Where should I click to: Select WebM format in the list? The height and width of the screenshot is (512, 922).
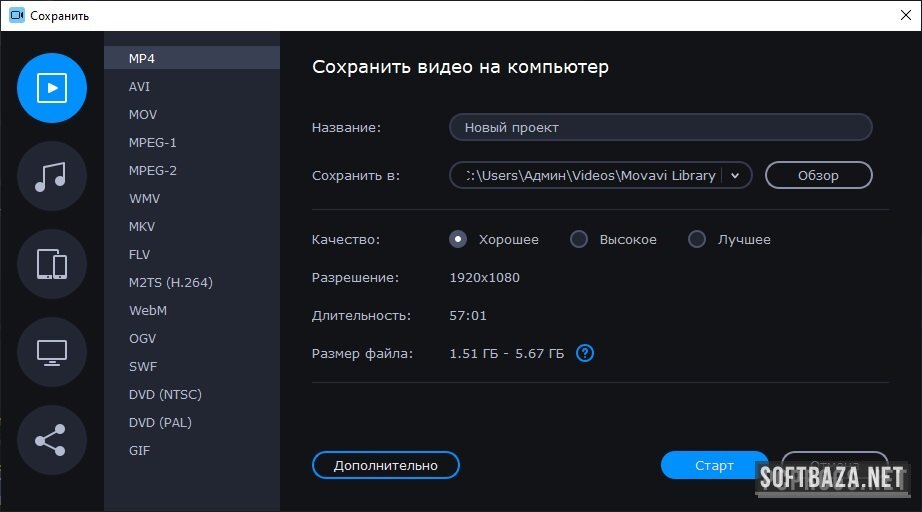pos(148,311)
